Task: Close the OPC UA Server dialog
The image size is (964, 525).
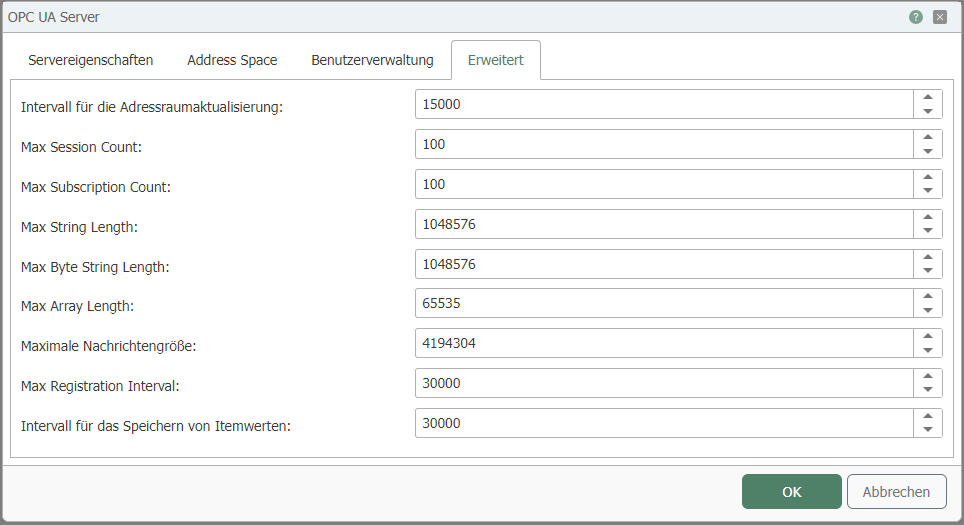Action: click(940, 17)
